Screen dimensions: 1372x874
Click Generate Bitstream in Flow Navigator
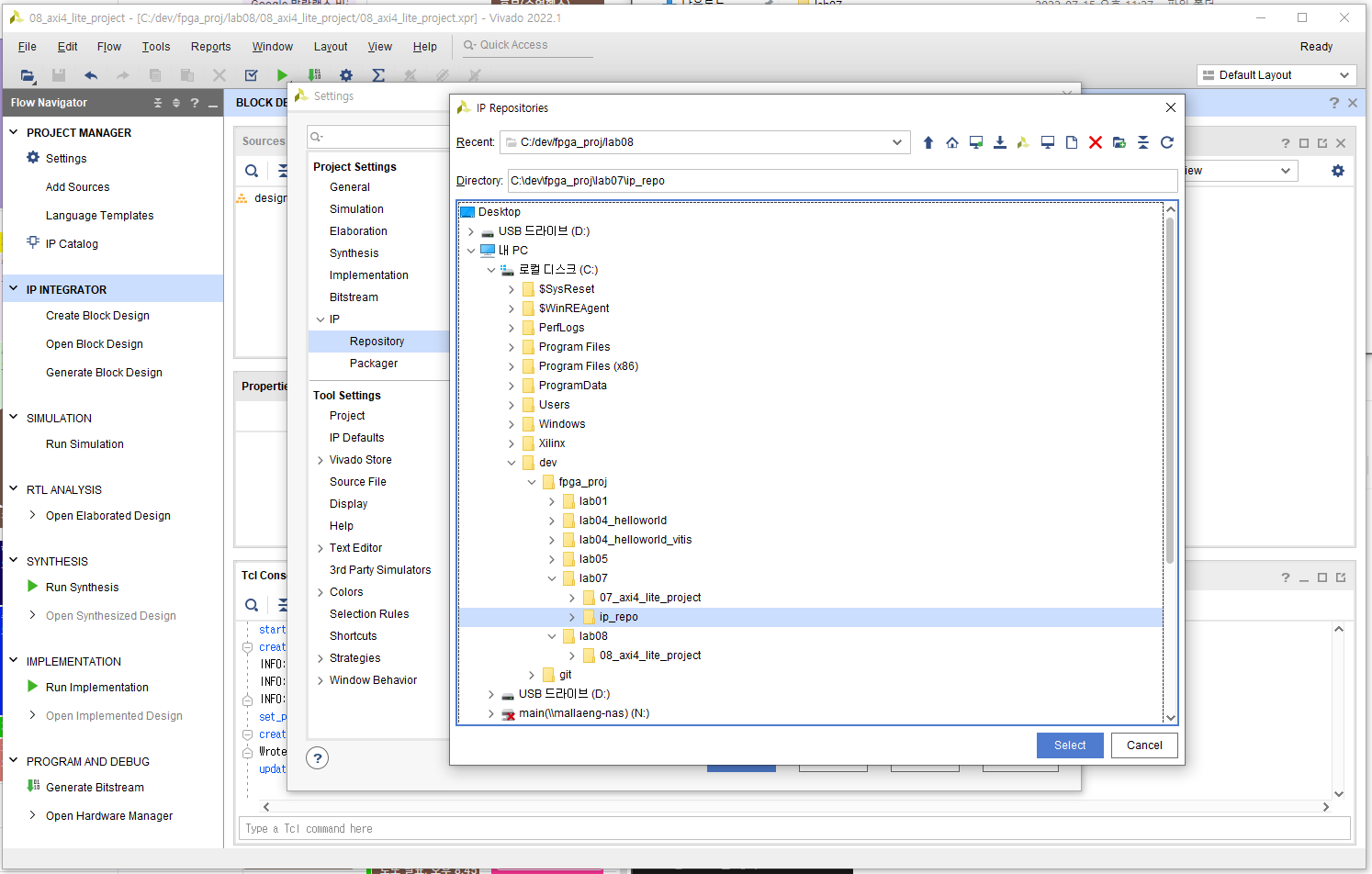[95, 788]
